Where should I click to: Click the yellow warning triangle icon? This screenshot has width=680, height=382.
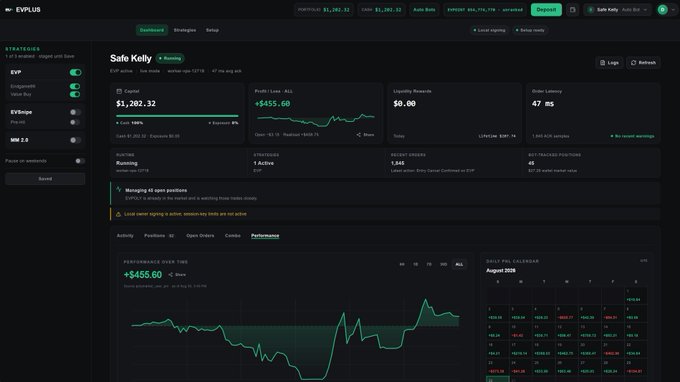tap(118, 214)
